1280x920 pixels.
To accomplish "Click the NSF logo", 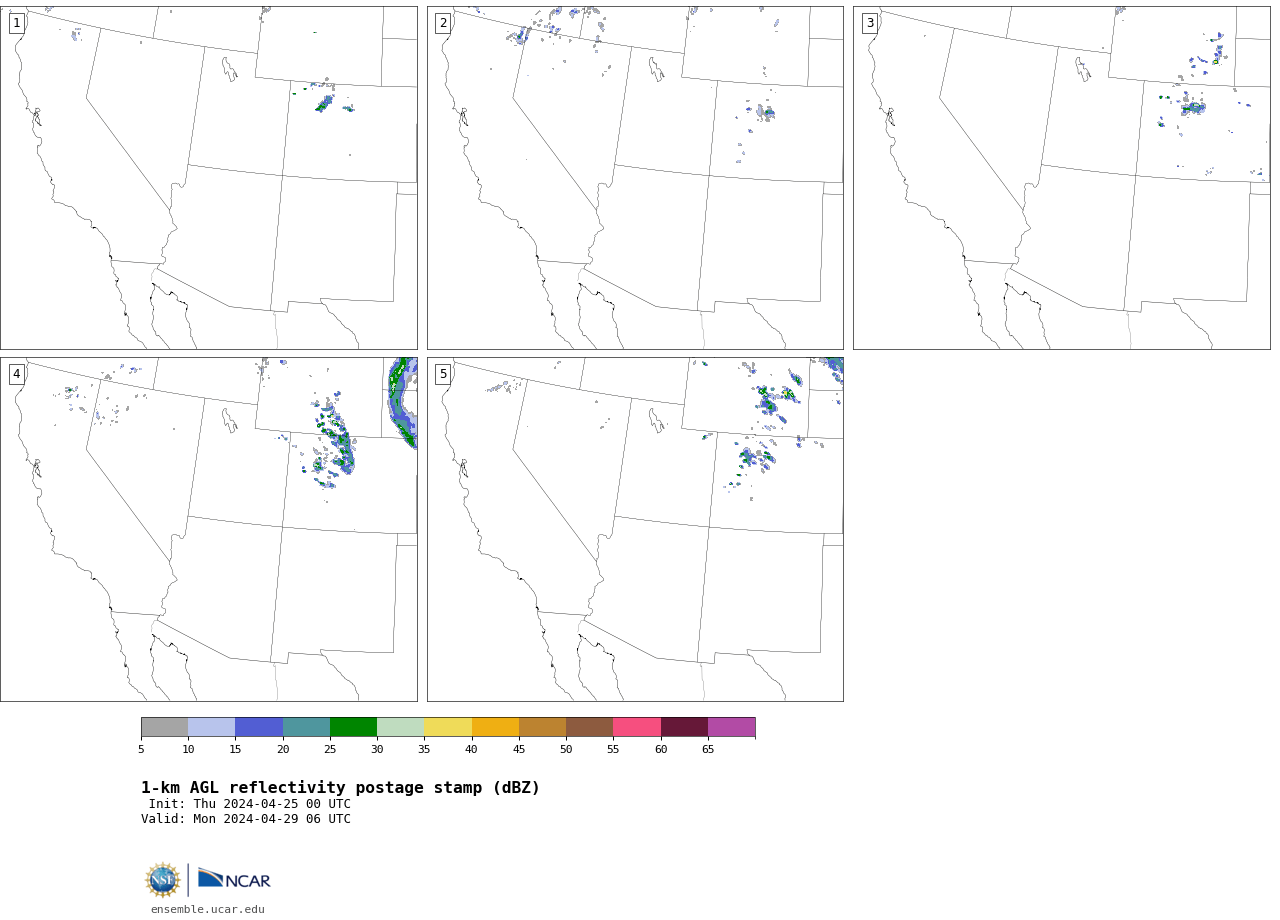I will (163, 880).
